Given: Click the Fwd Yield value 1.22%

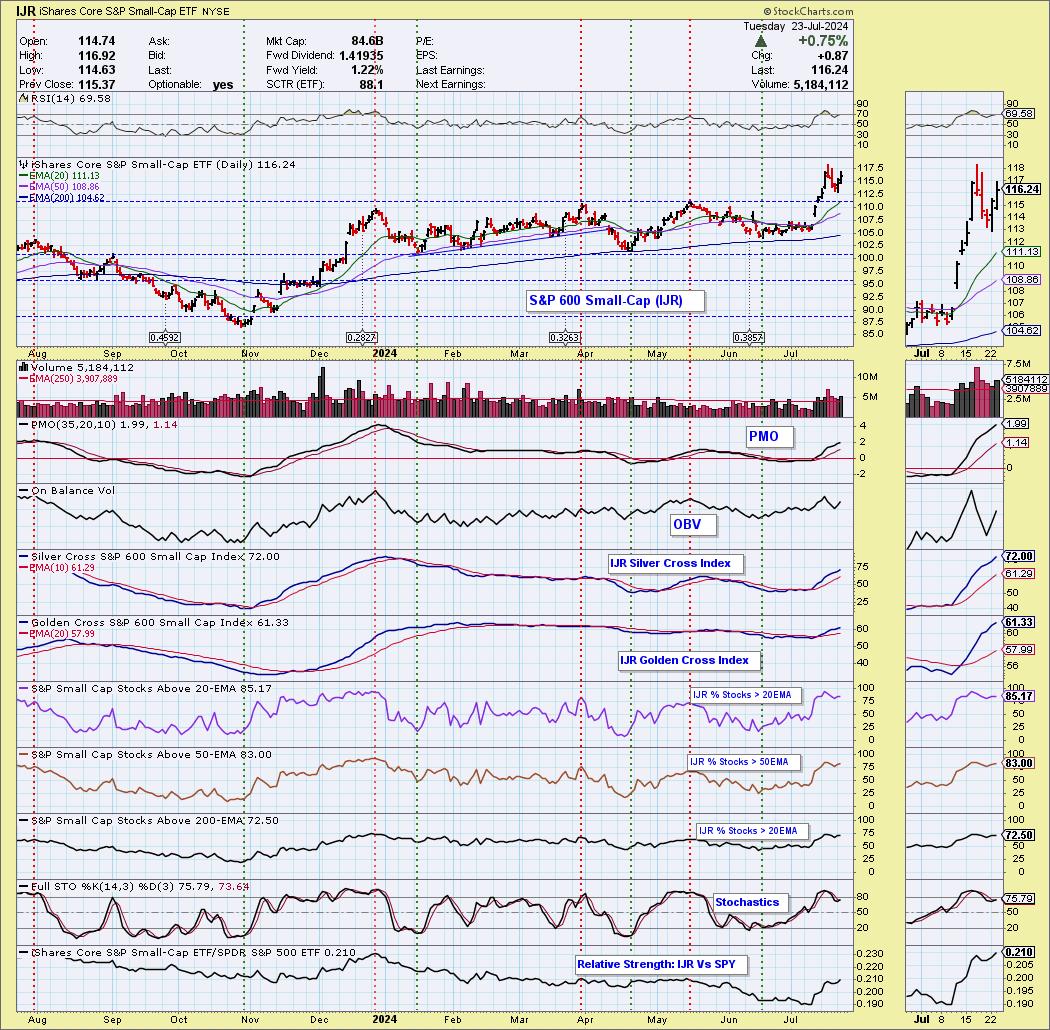Looking at the screenshot, I should (368, 70).
